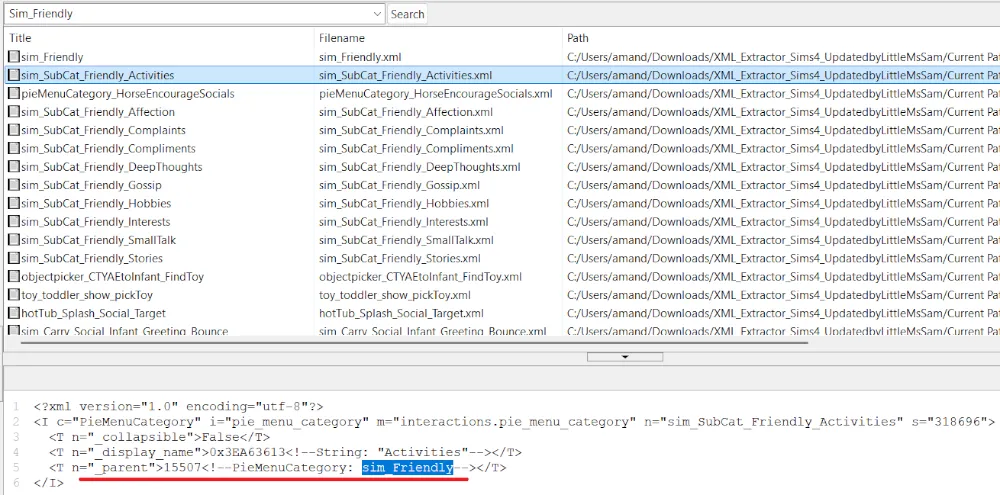This screenshot has width=1000, height=495.
Task: Click file icon next to sim_SubCat_Friendly_Compliments
Action: [13, 149]
